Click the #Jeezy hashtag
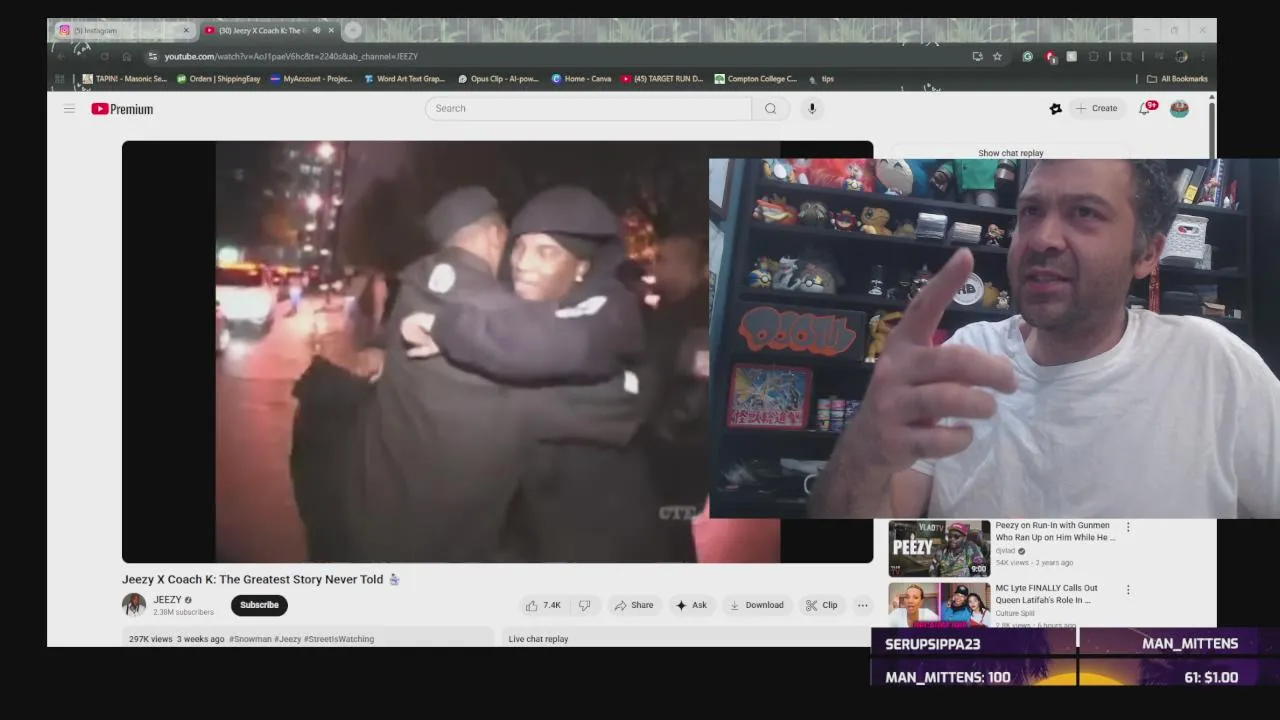The width and height of the screenshot is (1280, 720). click(x=288, y=639)
